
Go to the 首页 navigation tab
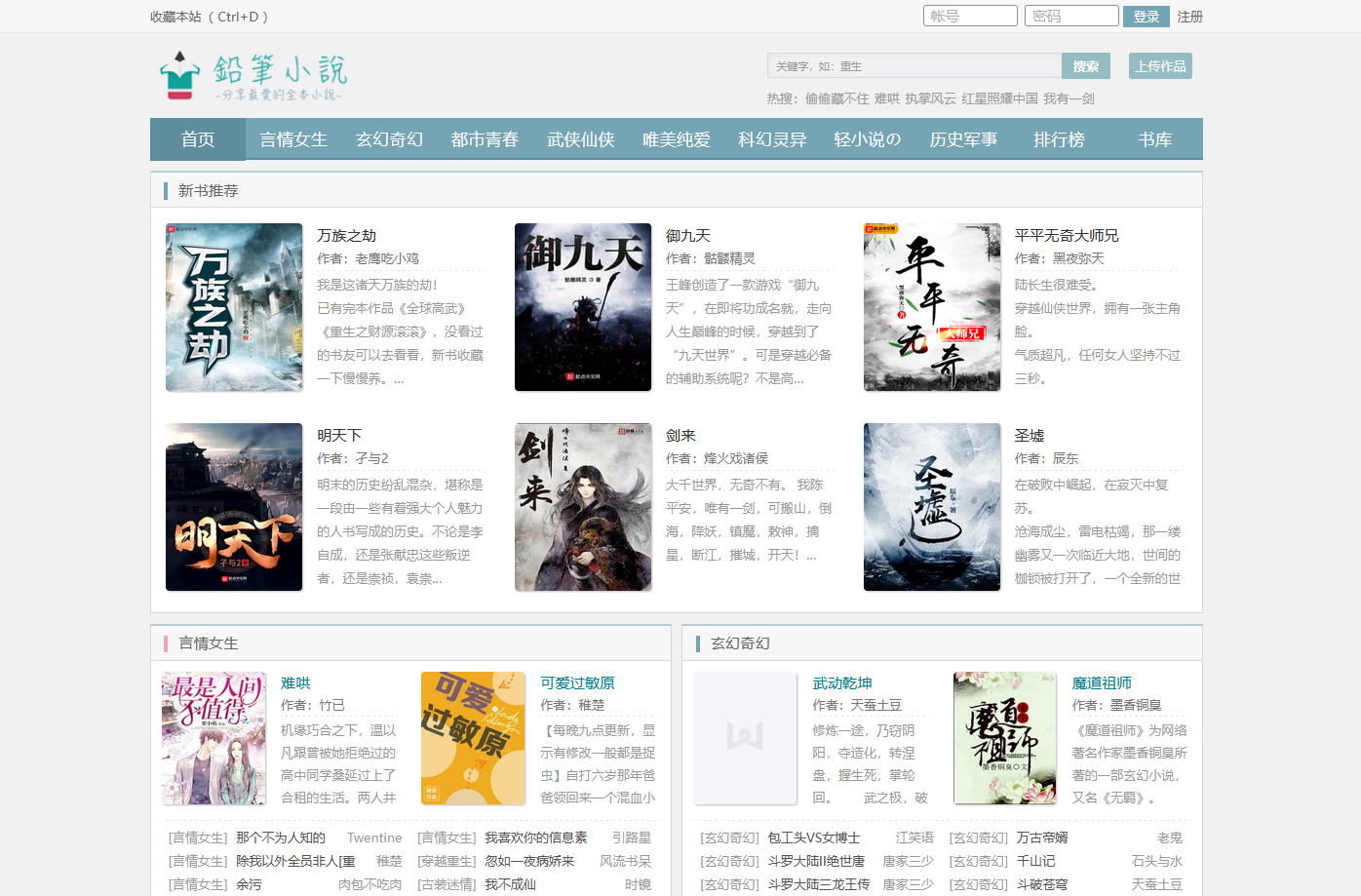(198, 139)
